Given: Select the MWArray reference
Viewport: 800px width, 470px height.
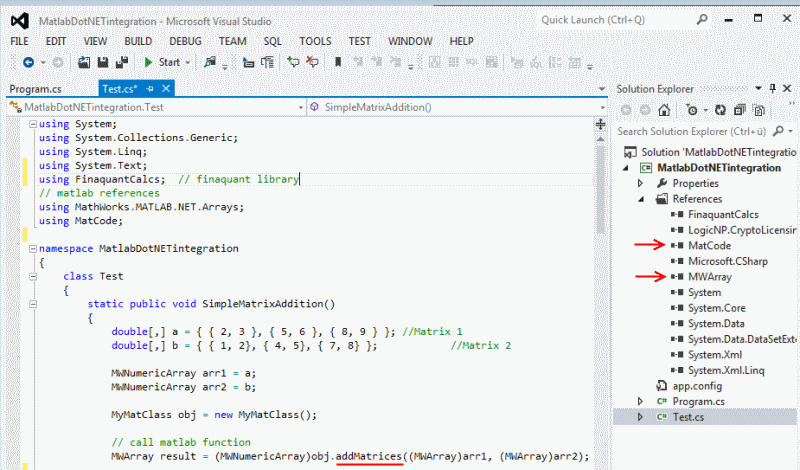Looking at the screenshot, I should coord(710,277).
